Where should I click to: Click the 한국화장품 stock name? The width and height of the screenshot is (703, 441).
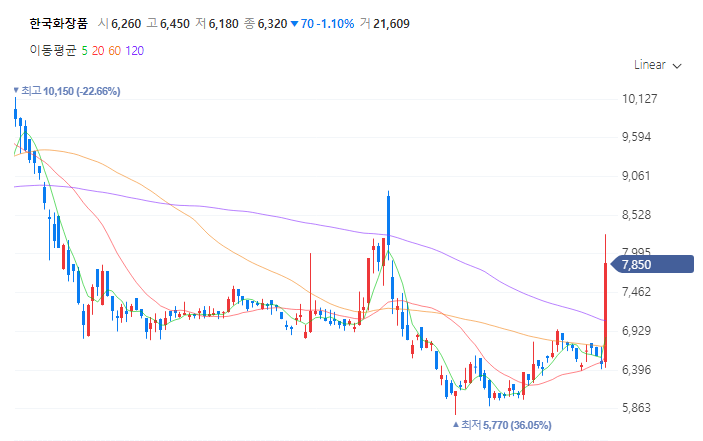pos(58,23)
